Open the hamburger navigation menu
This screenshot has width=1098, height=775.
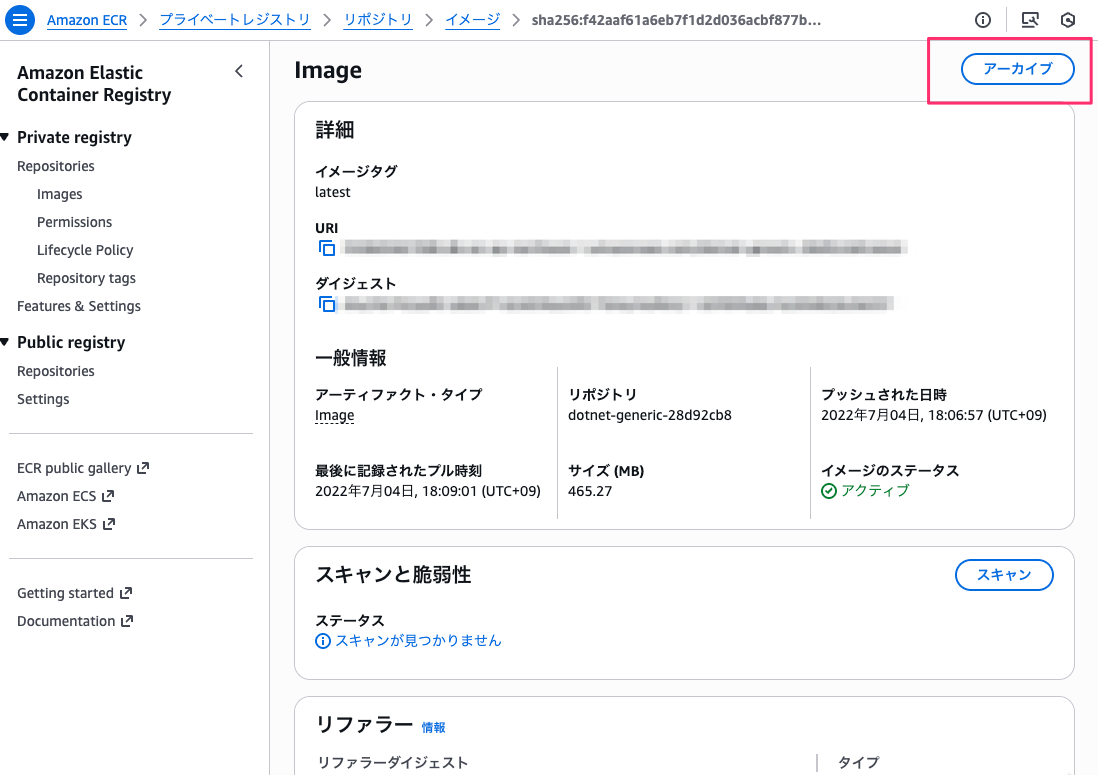20,19
